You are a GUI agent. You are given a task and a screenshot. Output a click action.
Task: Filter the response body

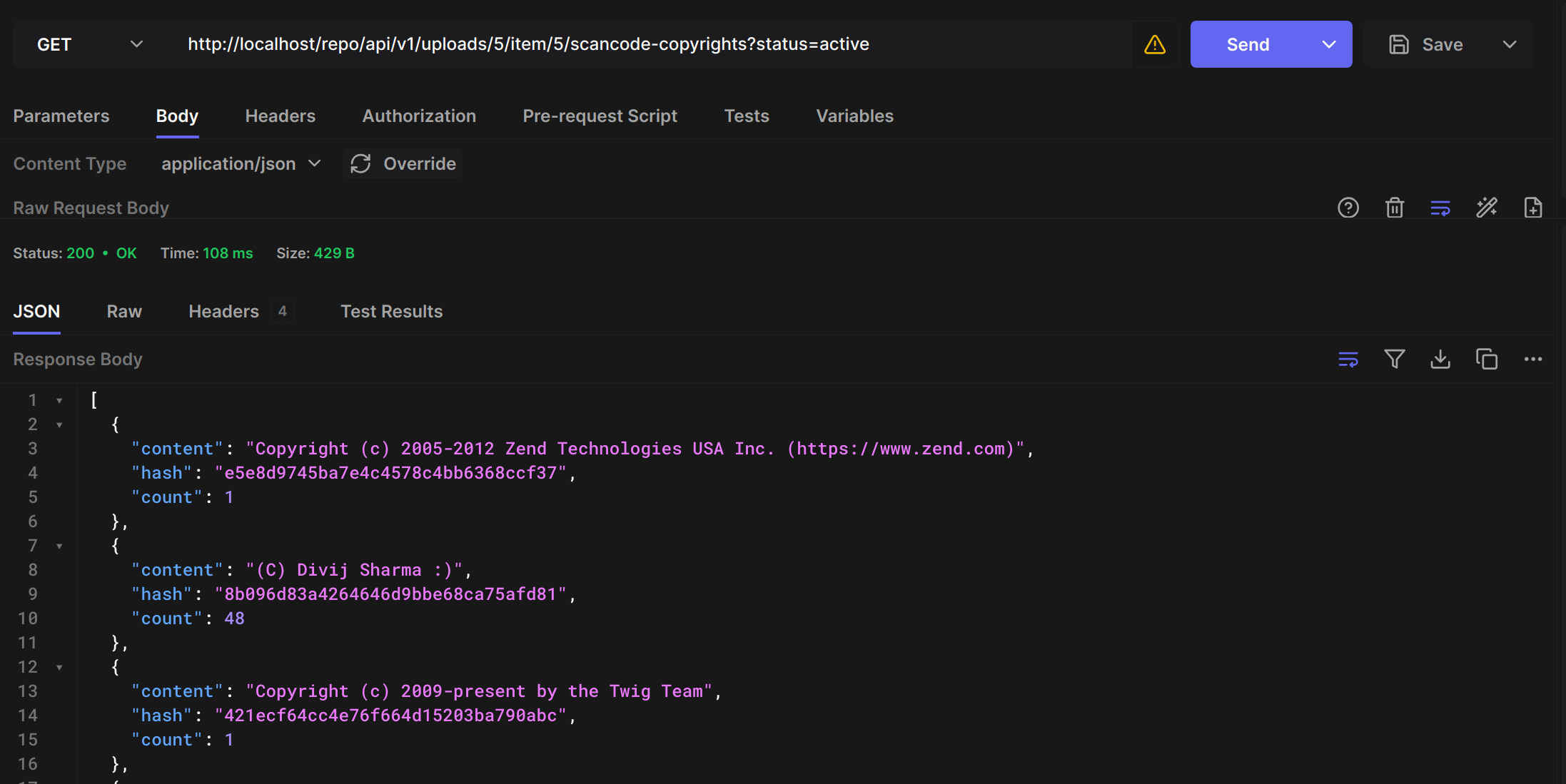(1394, 359)
